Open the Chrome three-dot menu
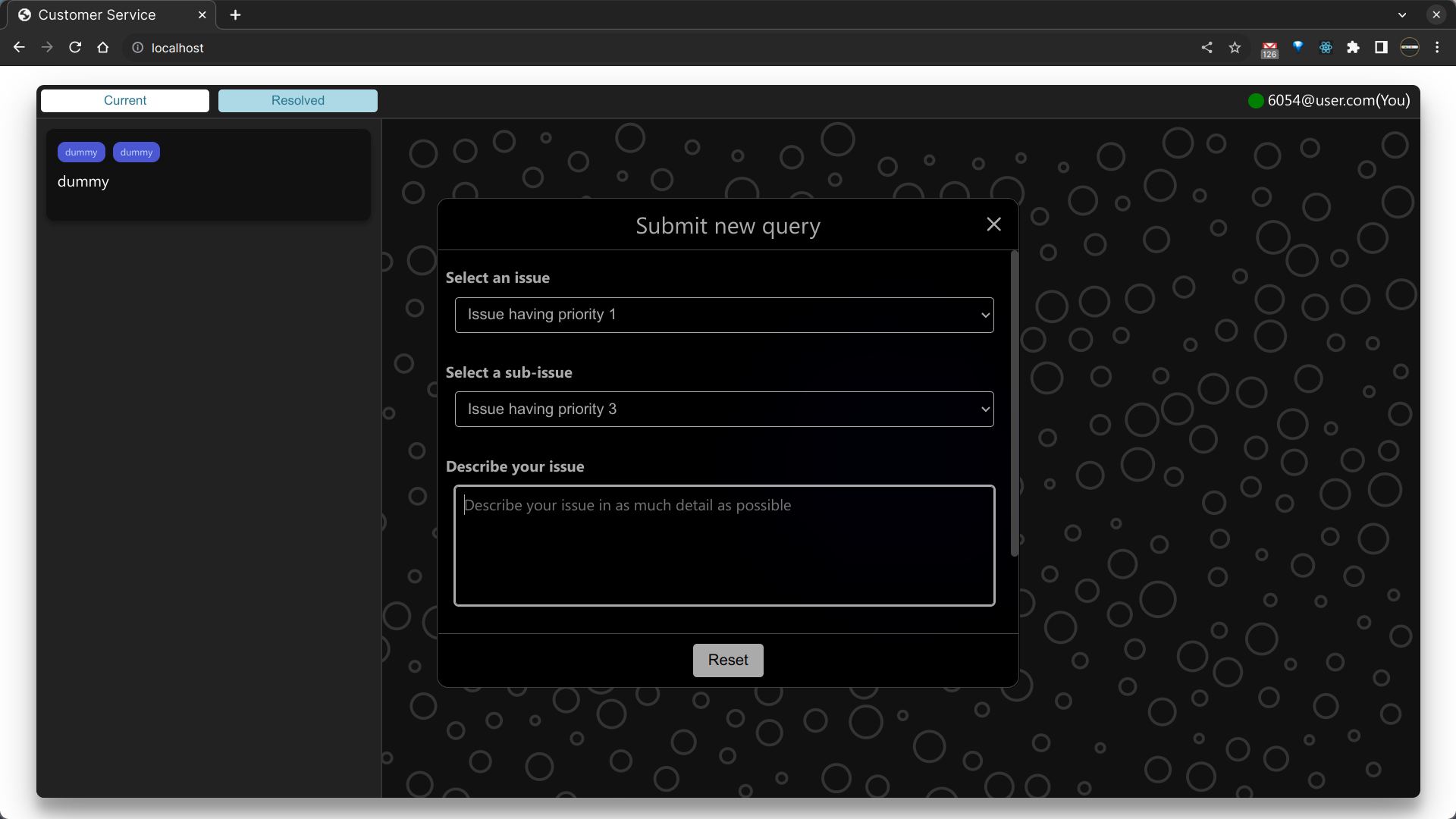Image resolution: width=1456 pixels, height=819 pixels. [x=1437, y=48]
